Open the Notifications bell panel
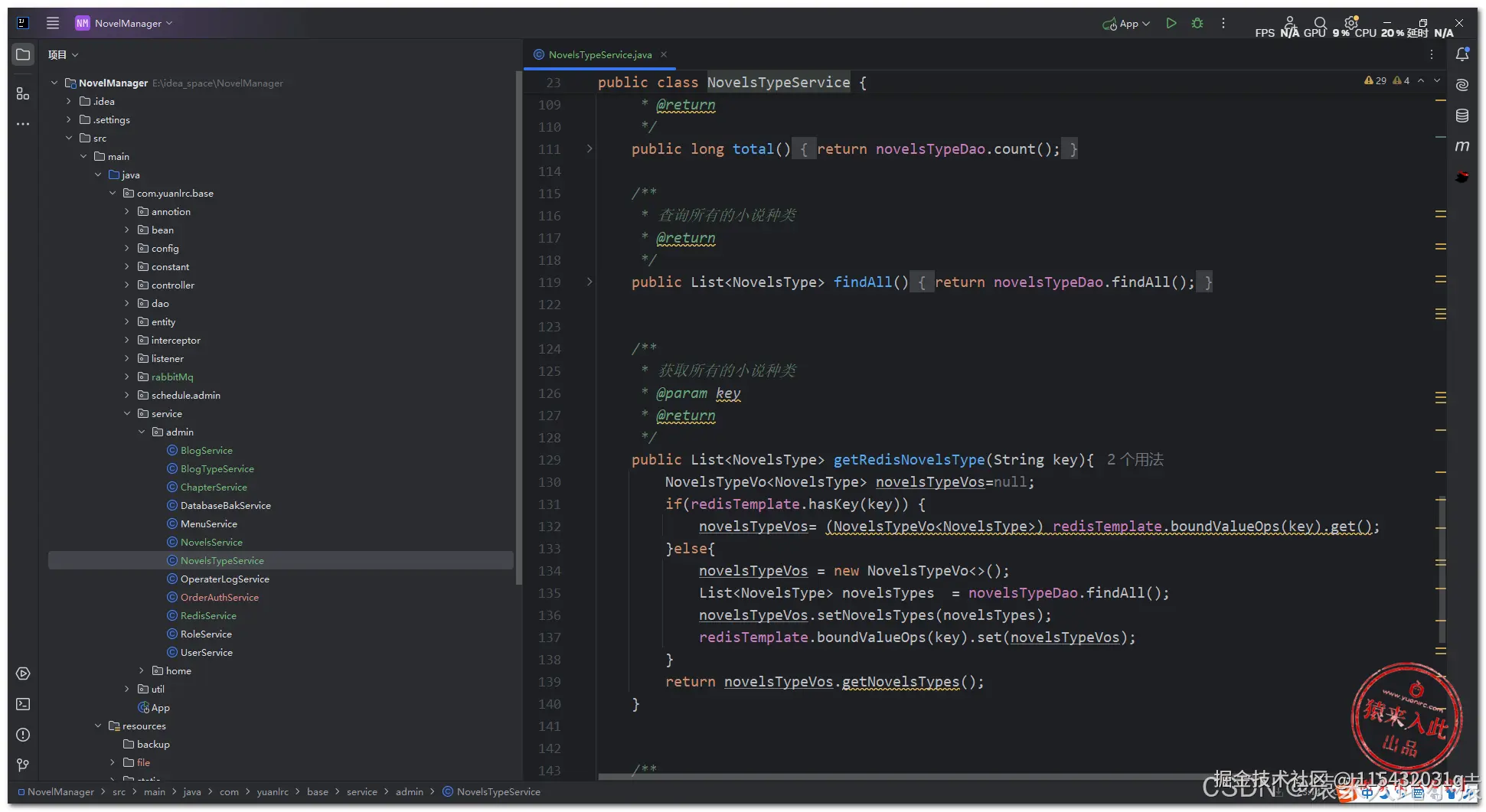This screenshot has height=812, width=1486. click(1462, 54)
